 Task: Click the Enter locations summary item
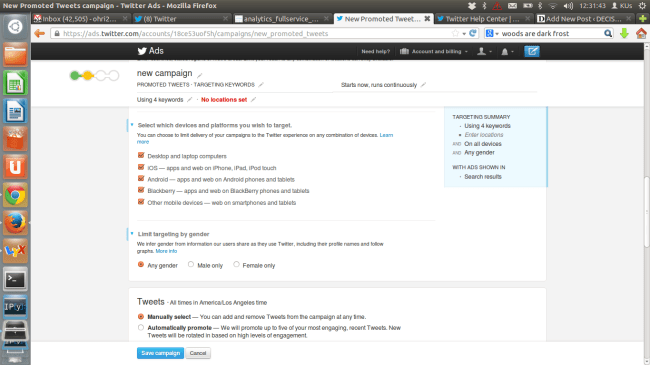pyautogui.click(x=484, y=135)
